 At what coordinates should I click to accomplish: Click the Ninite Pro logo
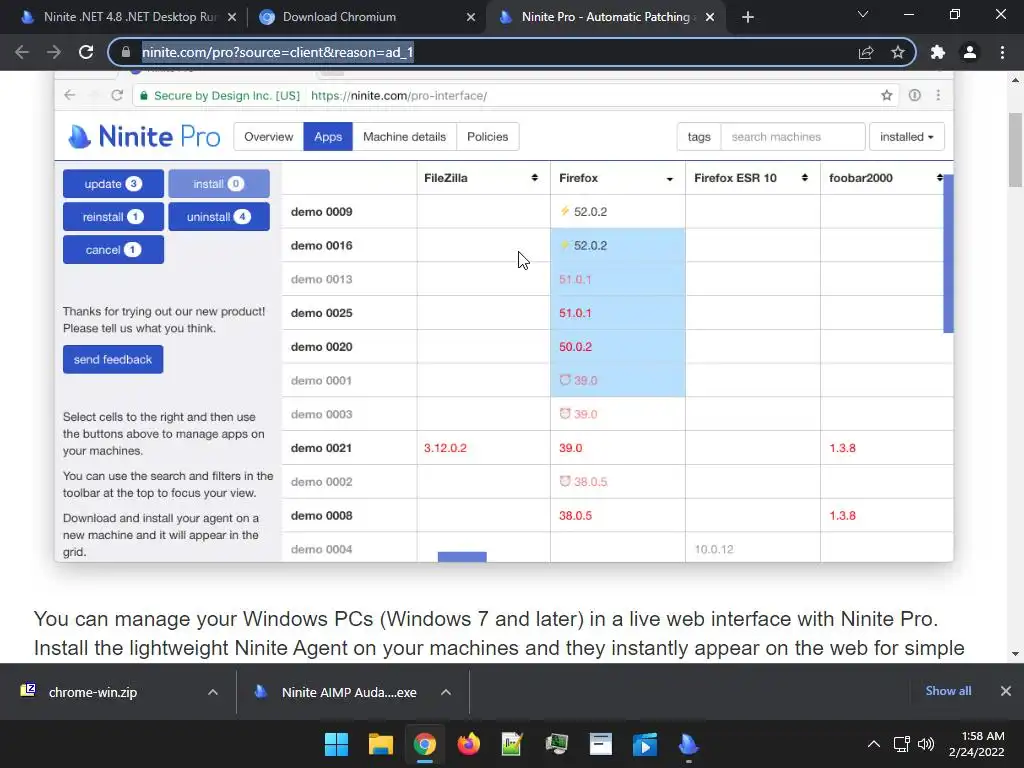pyautogui.click(x=144, y=136)
